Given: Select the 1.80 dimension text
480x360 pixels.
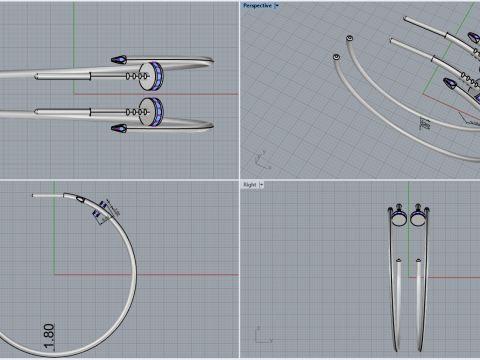Looking at the screenshot, I should [49, 336].
